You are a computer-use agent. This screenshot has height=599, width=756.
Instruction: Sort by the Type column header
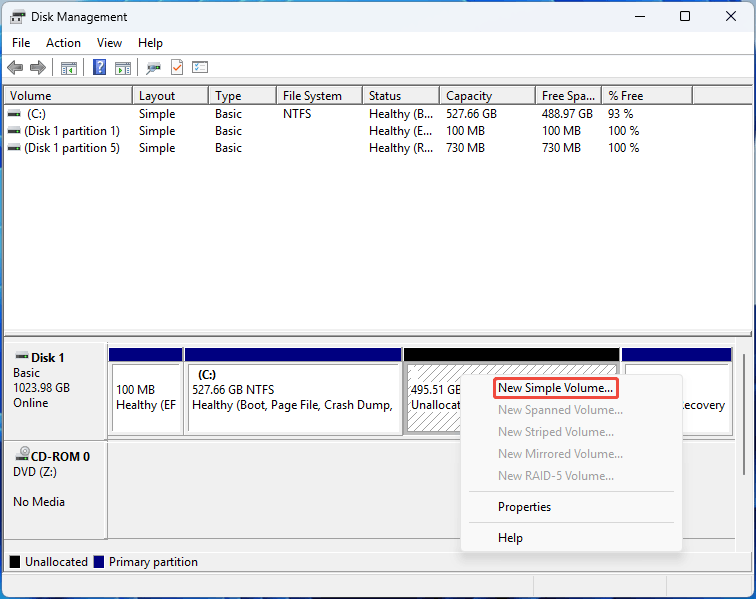243,95
